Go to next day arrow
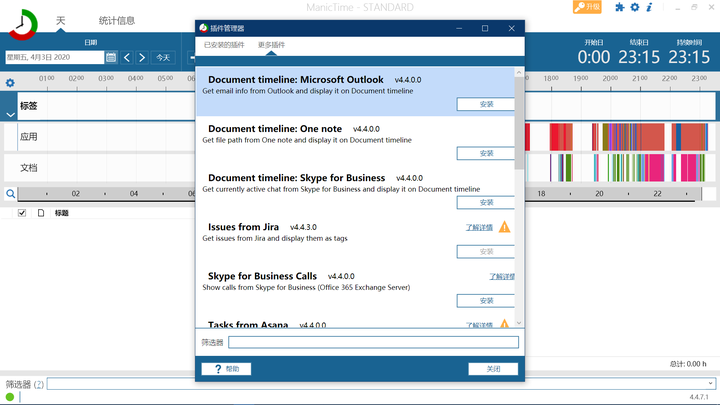 click(x=142, y=58)
